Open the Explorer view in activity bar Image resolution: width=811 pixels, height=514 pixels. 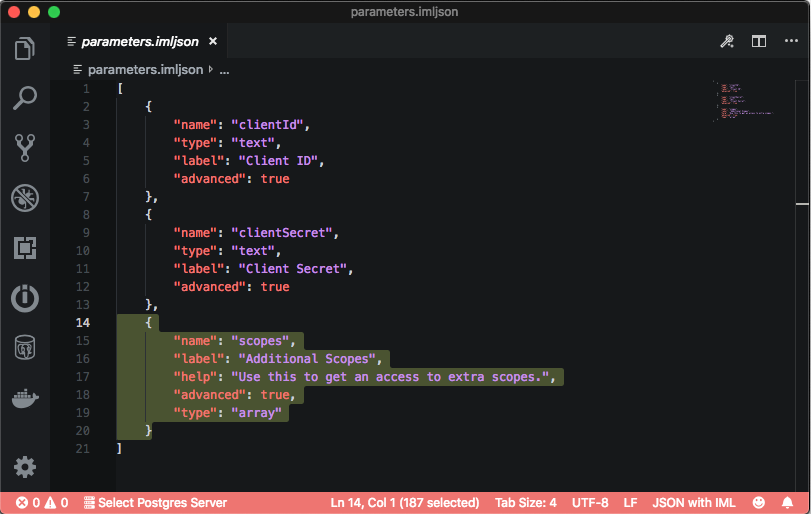tap(25, 48)
